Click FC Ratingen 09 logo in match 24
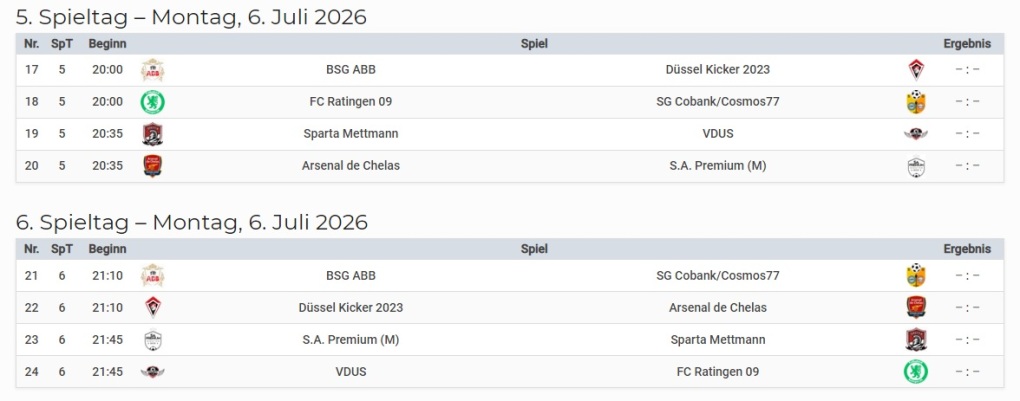 (x=916, y=372)
